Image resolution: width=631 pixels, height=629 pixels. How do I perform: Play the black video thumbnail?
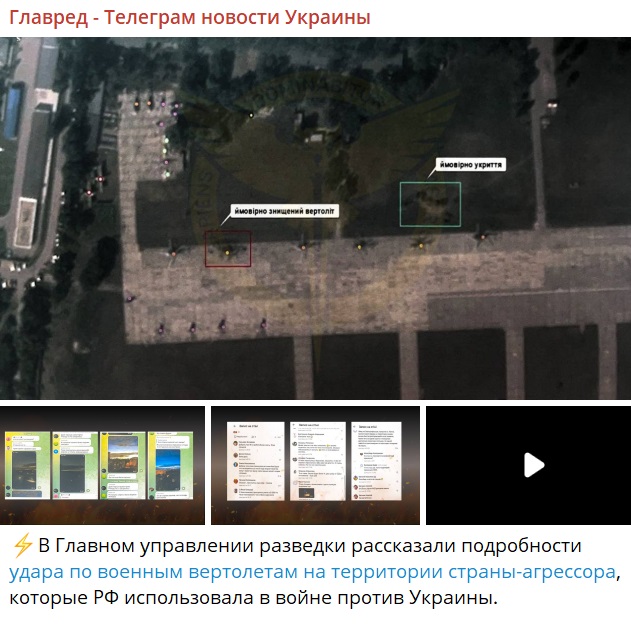[528, 465]
